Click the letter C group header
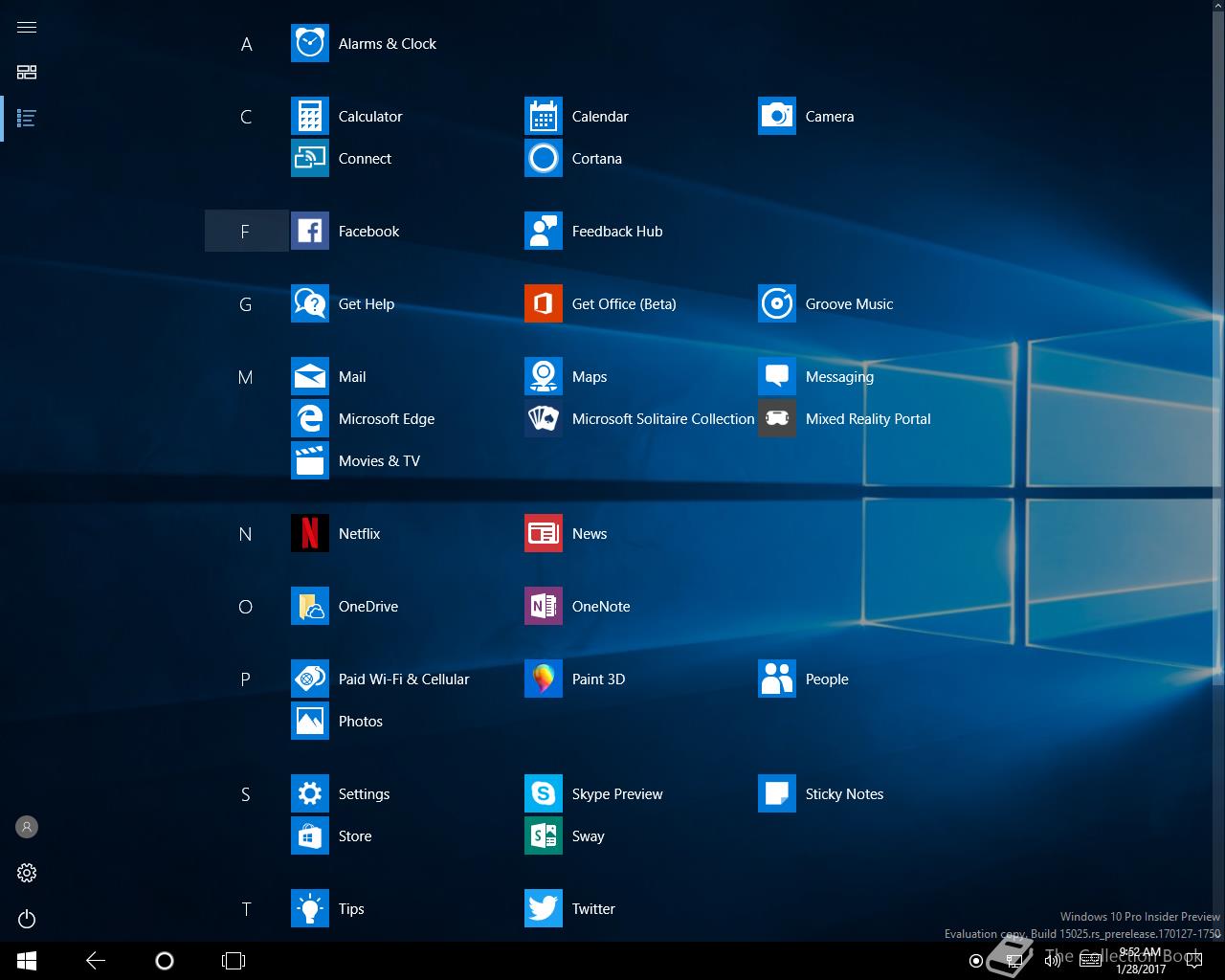The height and width of the screenshot is (980, 1225). pyautogui.click(x=246, y=117)
